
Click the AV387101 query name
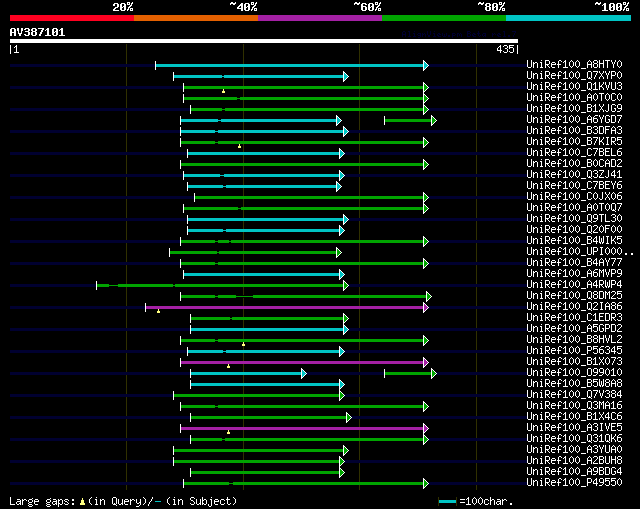(37, 32)
